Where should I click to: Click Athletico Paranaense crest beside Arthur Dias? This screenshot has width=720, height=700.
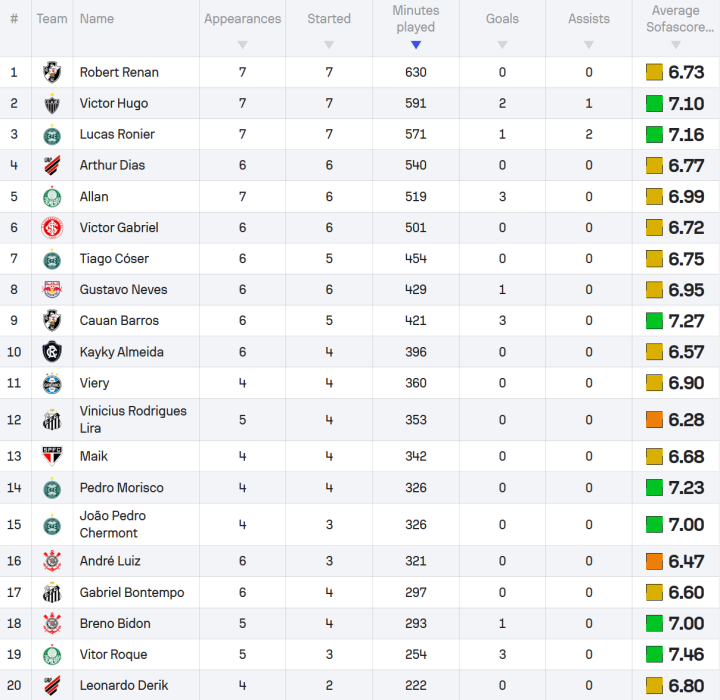(x=52, y=165)
